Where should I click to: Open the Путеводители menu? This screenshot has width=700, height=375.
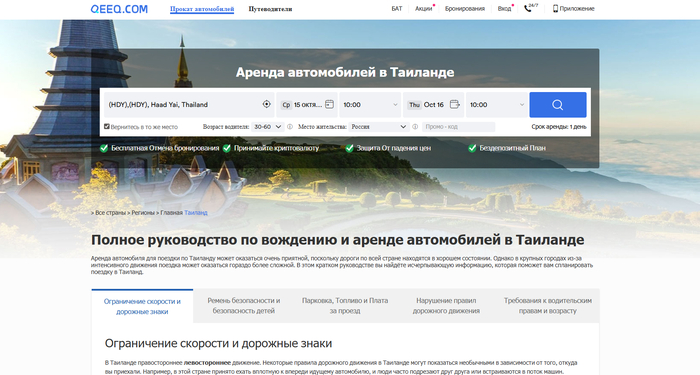click(271, 9)
